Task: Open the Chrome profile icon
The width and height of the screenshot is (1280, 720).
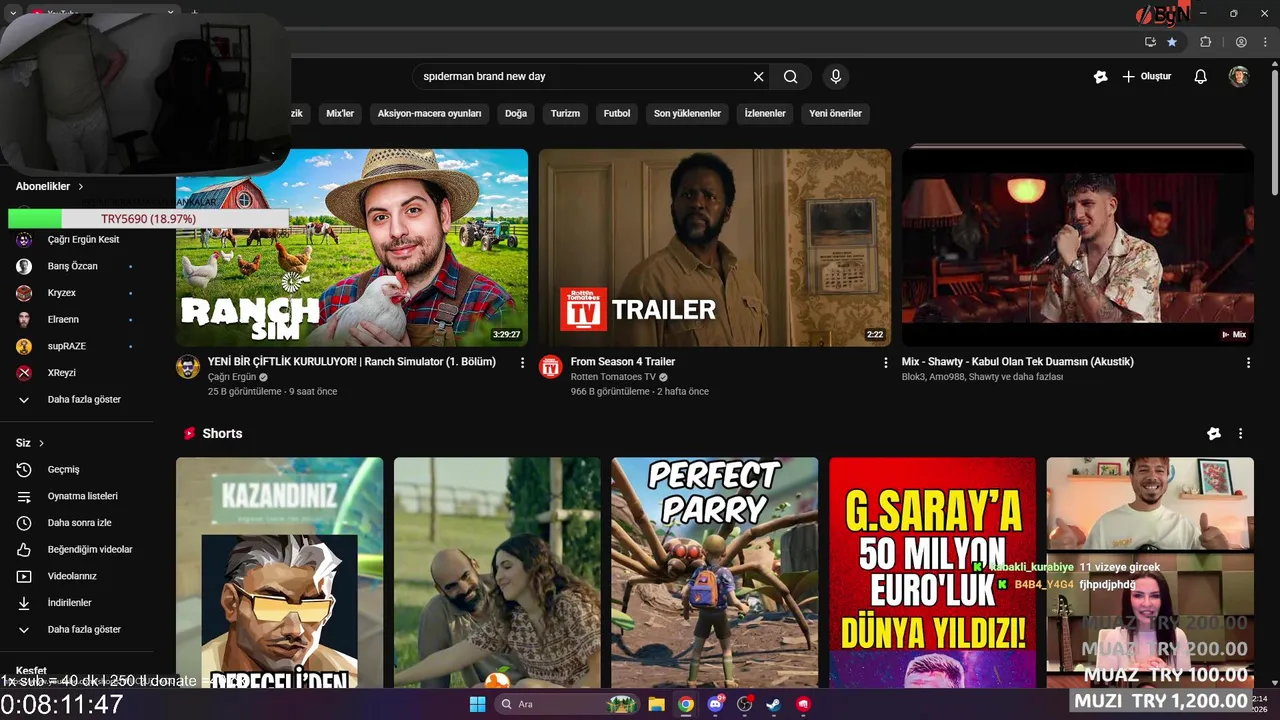Action: coord(1241,42)
